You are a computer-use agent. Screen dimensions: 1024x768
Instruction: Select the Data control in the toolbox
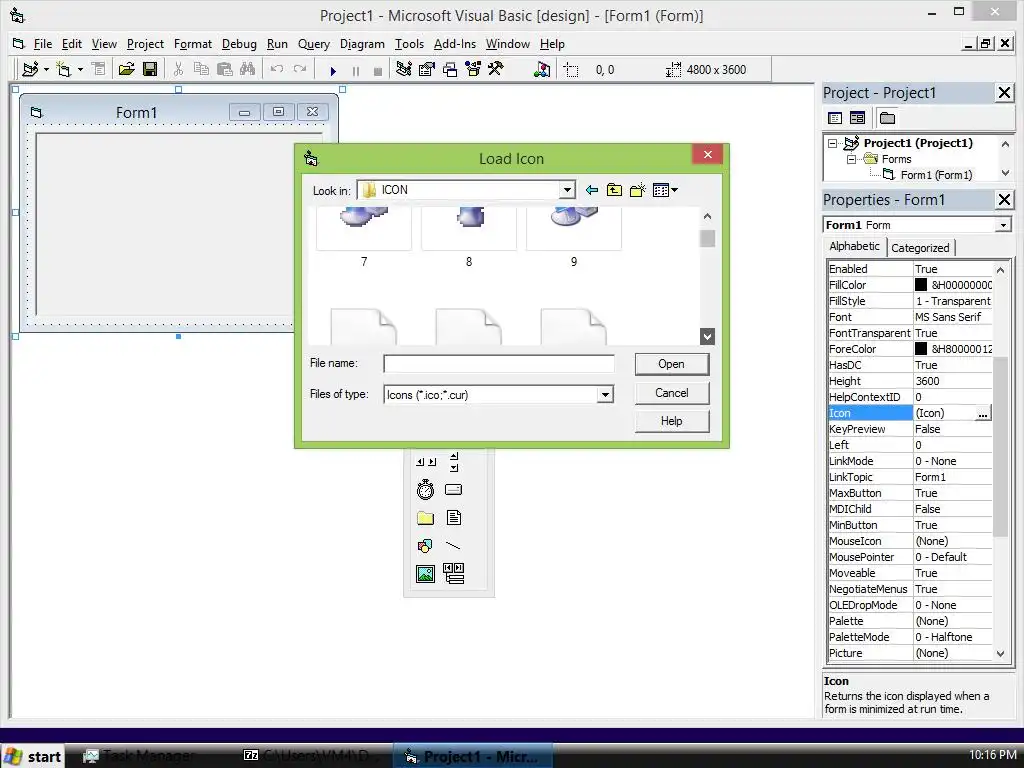coord(453,573)
